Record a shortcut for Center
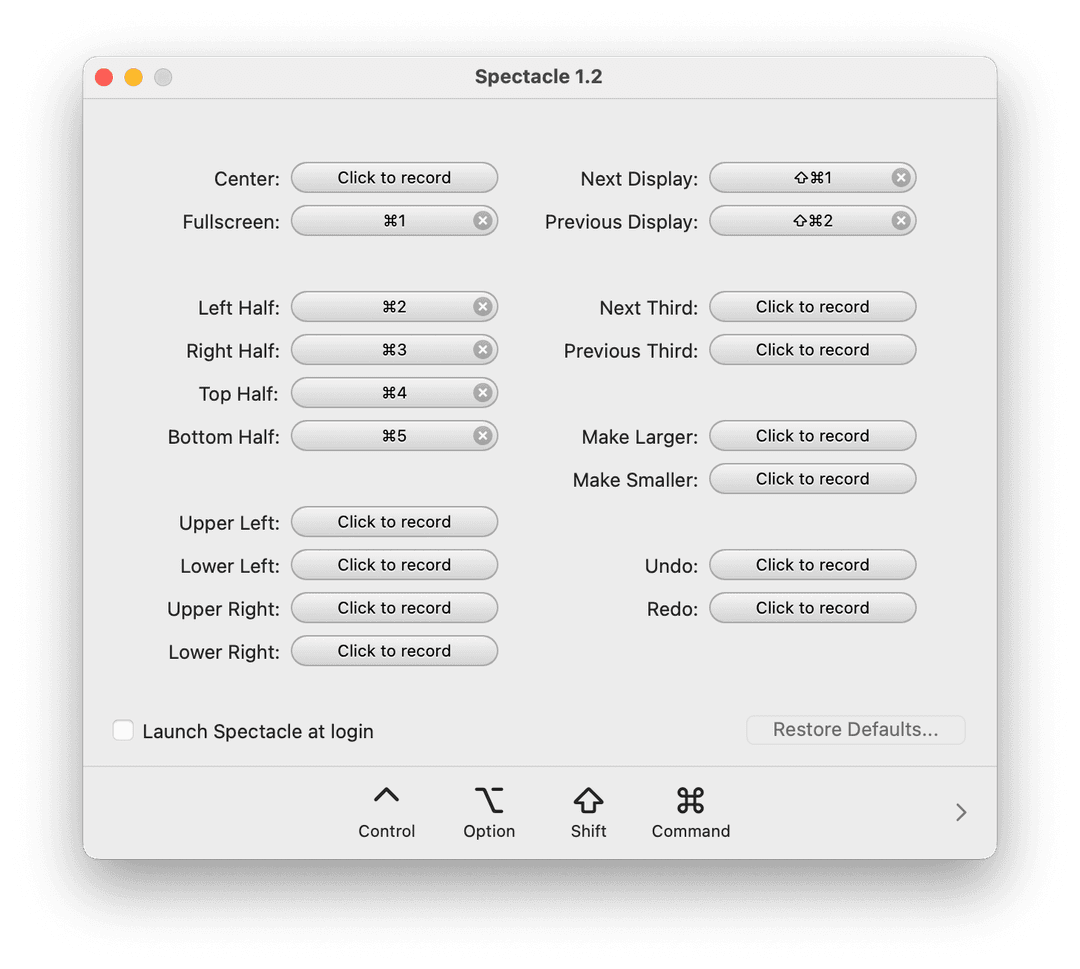 pos(394,178)
